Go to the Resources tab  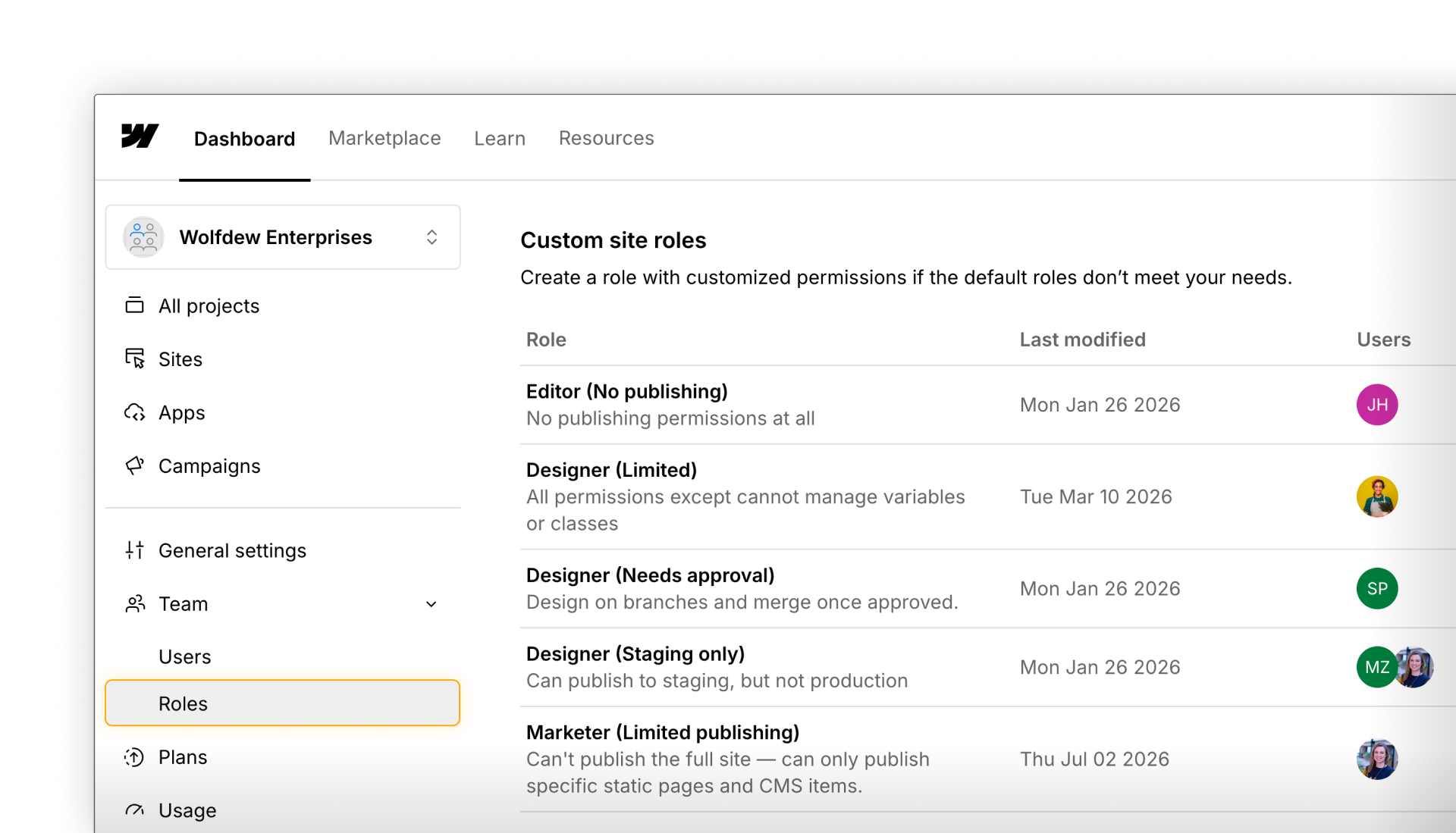[x=606, y=138]
